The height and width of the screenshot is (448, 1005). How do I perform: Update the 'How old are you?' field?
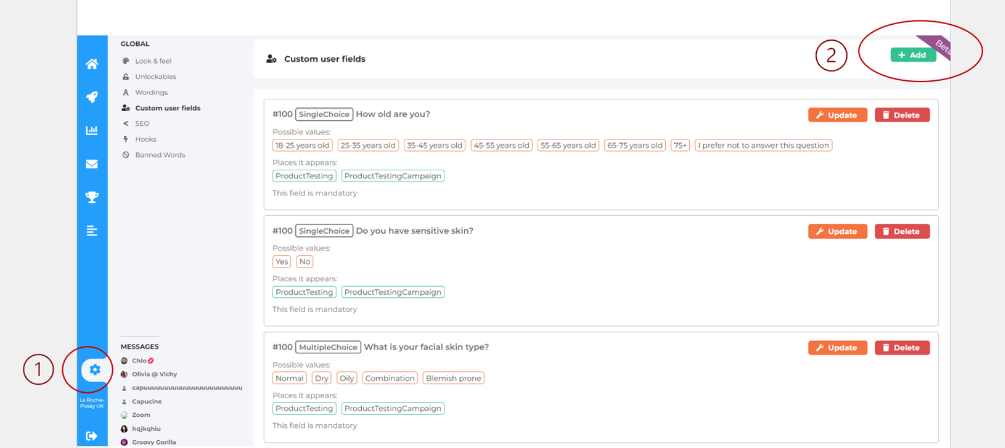[x=837, y=115]
